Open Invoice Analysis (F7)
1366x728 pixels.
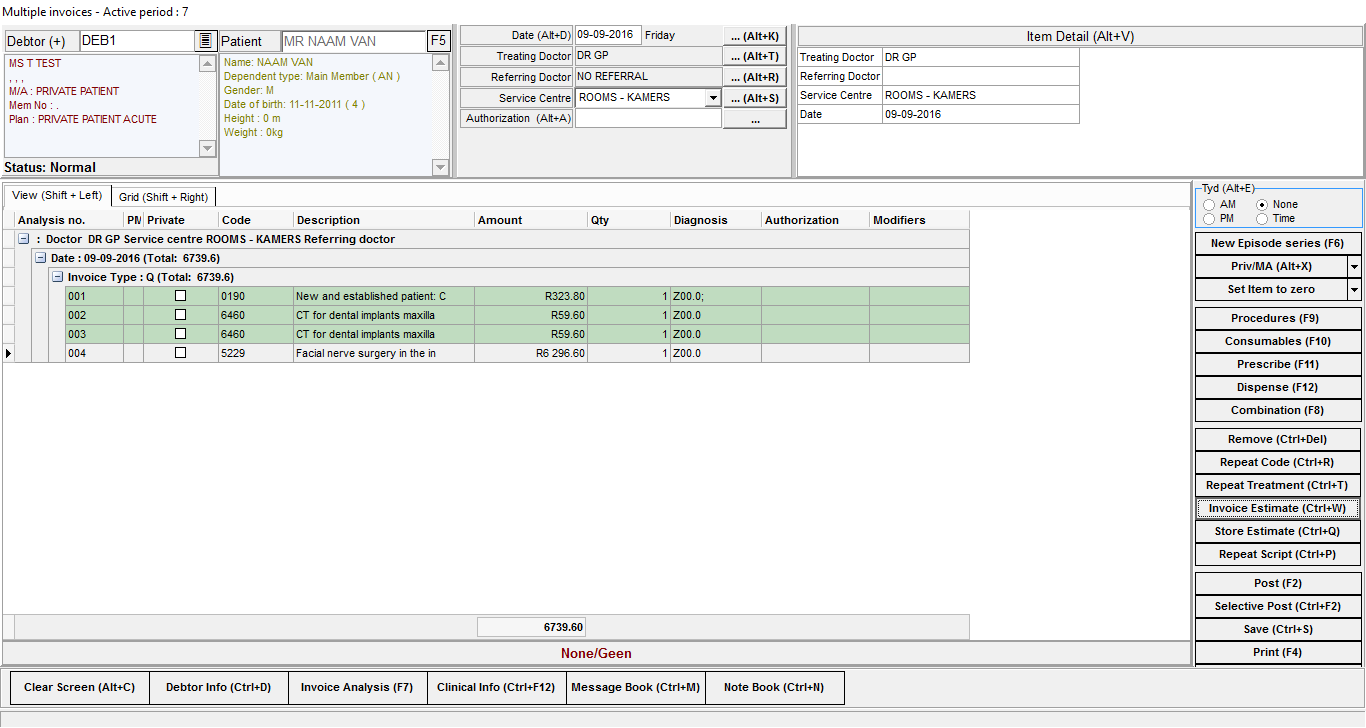tap(357, 688)
